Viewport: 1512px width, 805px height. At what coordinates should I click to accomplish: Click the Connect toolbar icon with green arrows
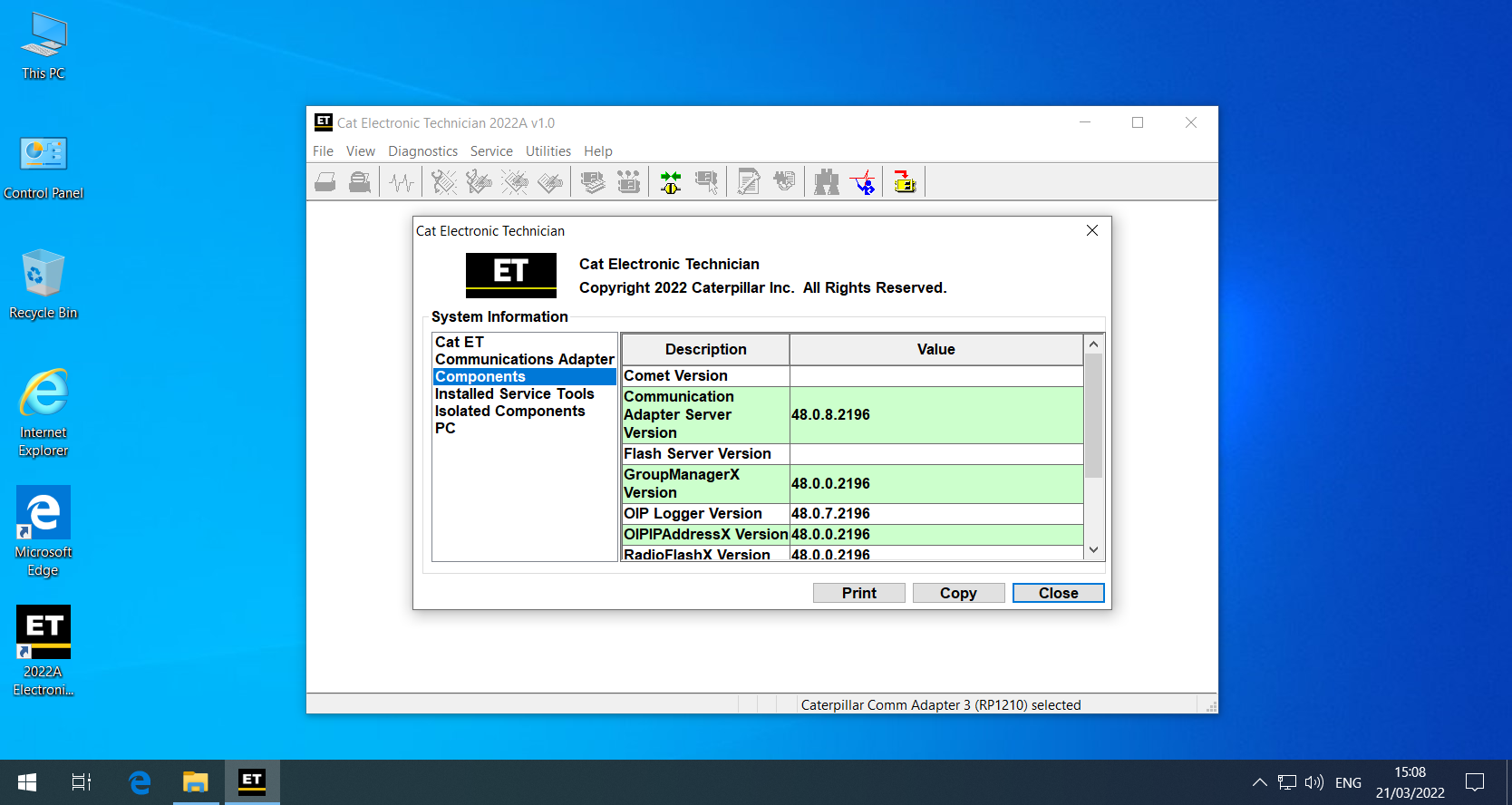(x=670, y=182)
